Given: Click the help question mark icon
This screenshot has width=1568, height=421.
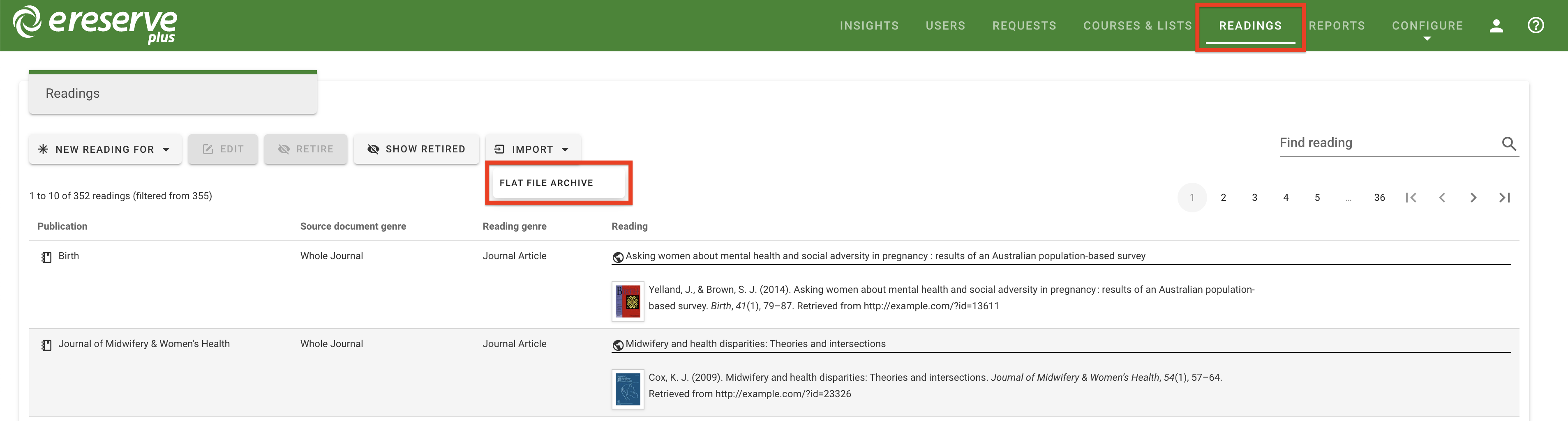Looking at the screenshot, I should pyautogui.click(x=1535, y=25).
